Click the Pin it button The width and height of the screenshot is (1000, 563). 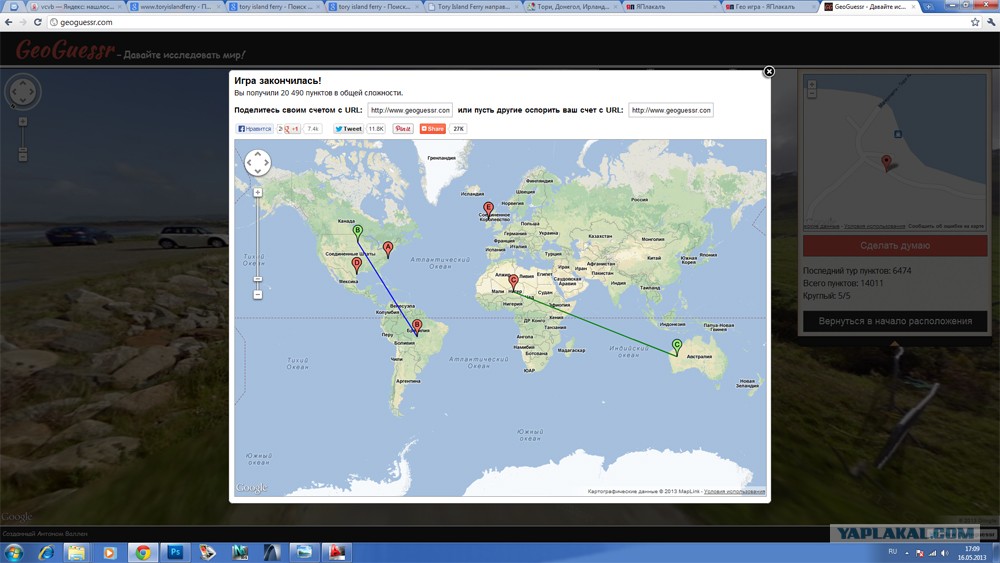pos(402,129)
